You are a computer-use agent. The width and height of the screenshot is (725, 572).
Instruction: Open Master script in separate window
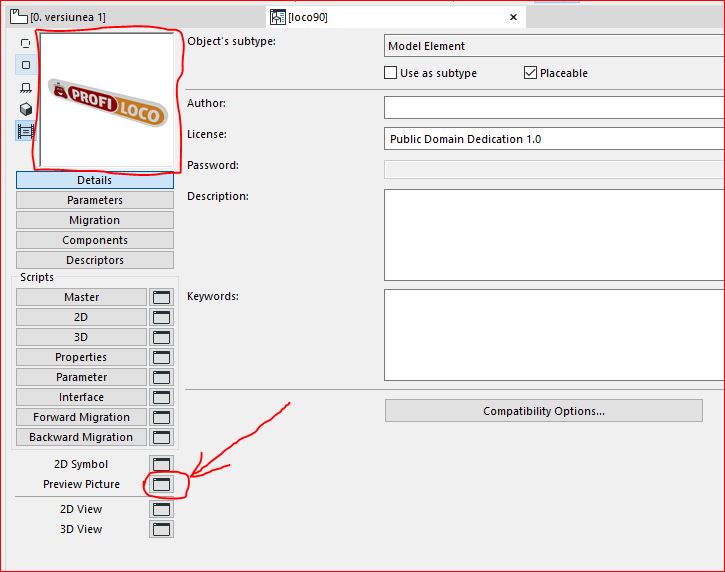click(x=161, y=297)
